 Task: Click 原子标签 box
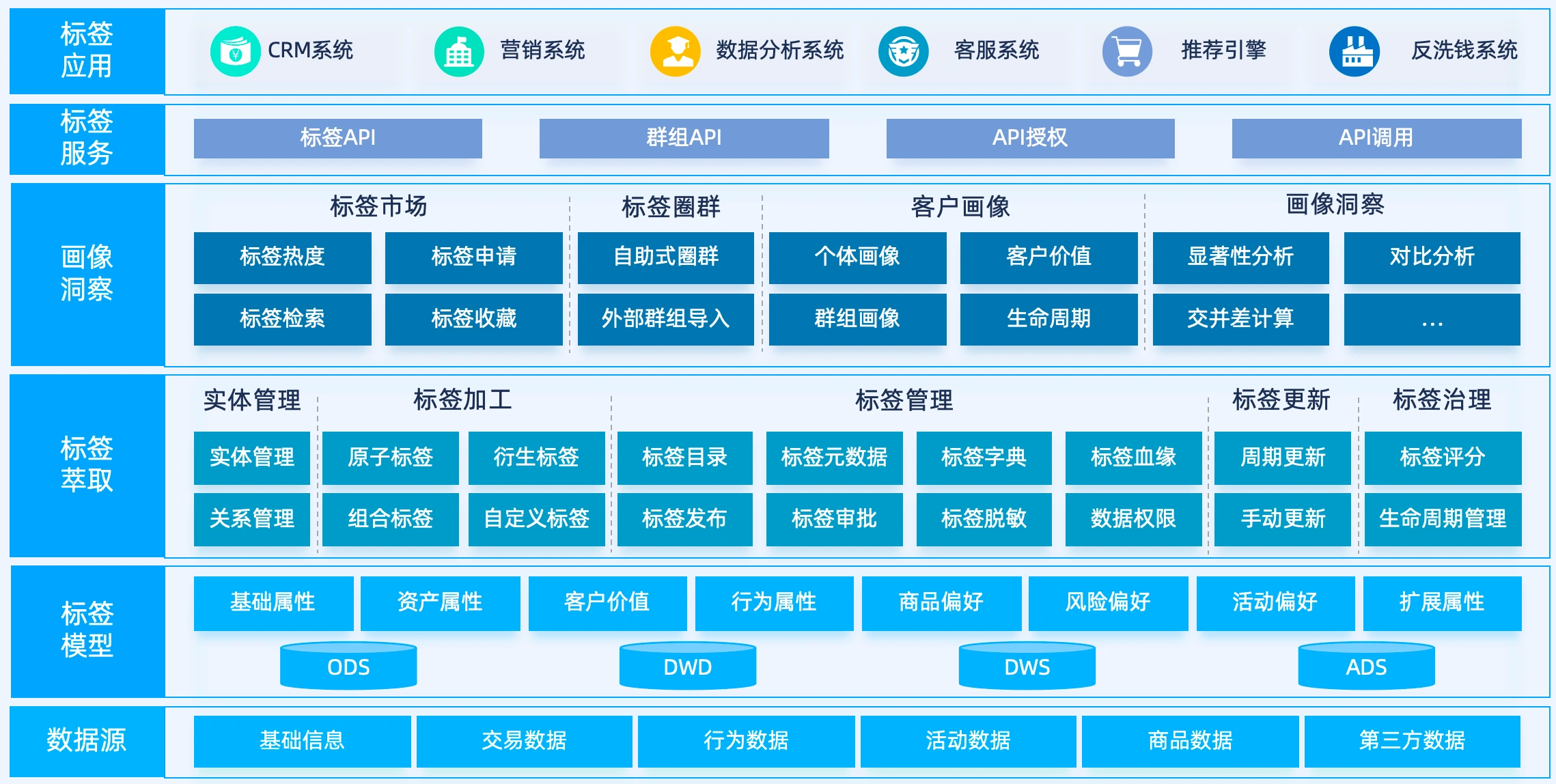(x=391, y=458)
